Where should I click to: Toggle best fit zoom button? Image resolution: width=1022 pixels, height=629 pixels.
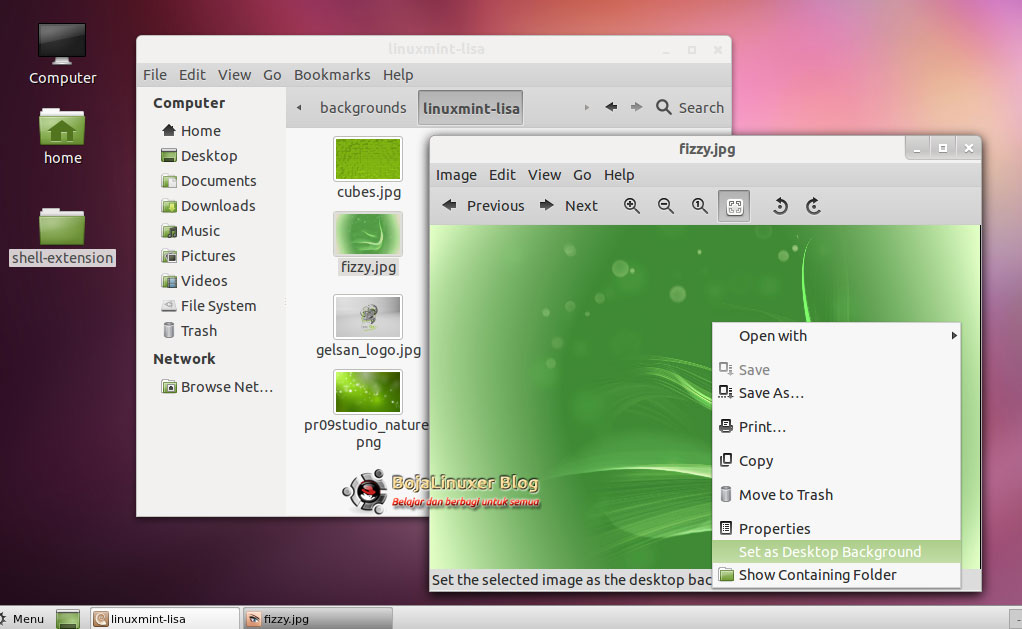click(734, 207)
